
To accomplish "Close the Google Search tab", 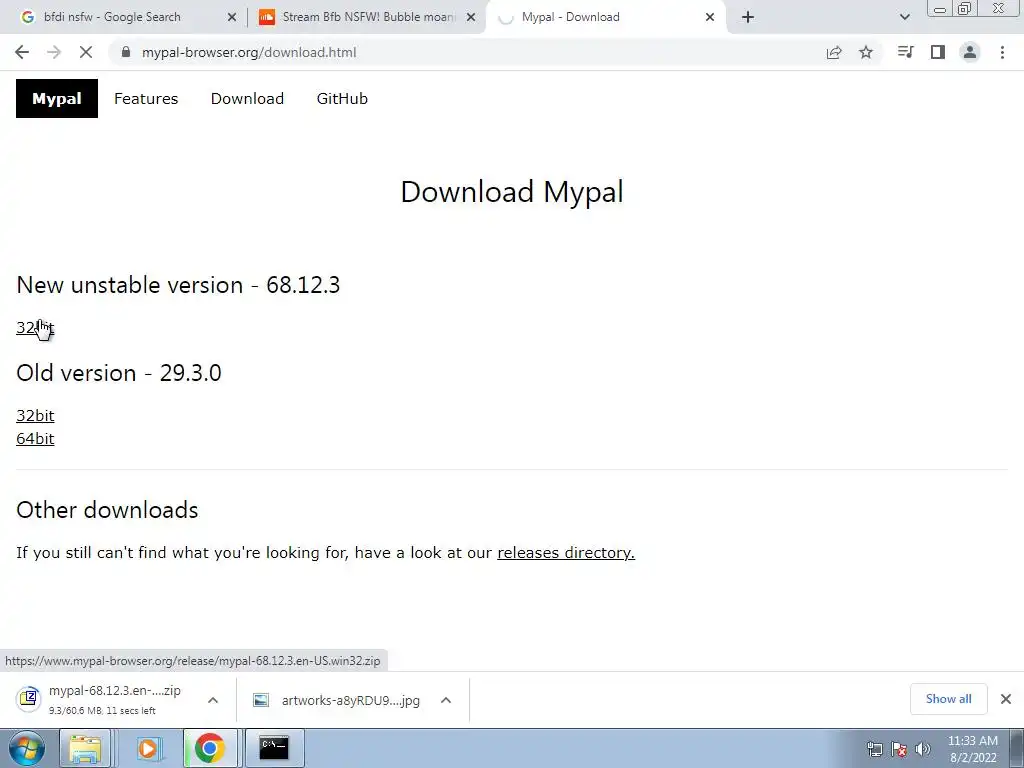I will [231, 18].
